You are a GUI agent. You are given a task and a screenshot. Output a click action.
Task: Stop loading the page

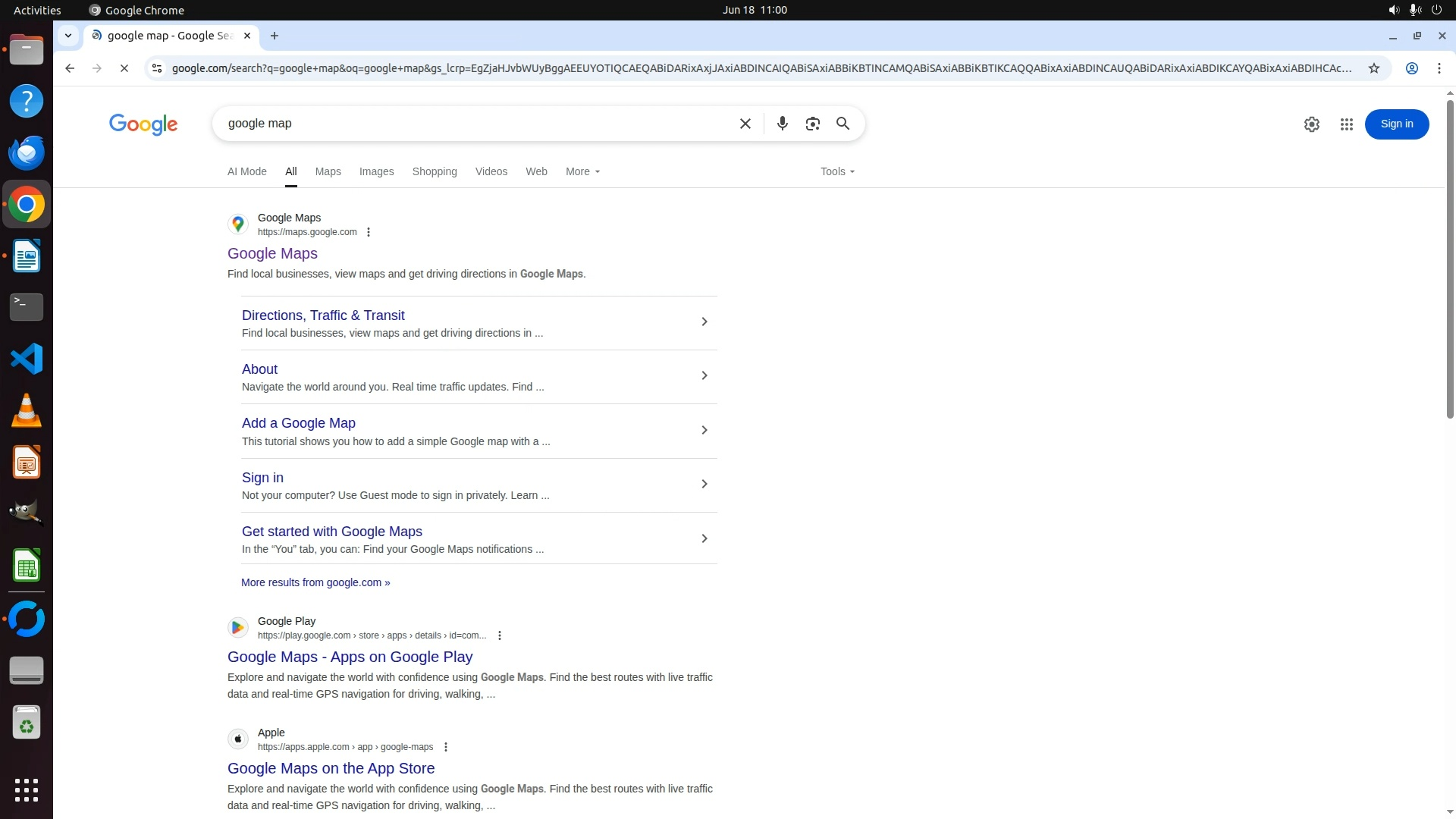[x=124, y=68]
